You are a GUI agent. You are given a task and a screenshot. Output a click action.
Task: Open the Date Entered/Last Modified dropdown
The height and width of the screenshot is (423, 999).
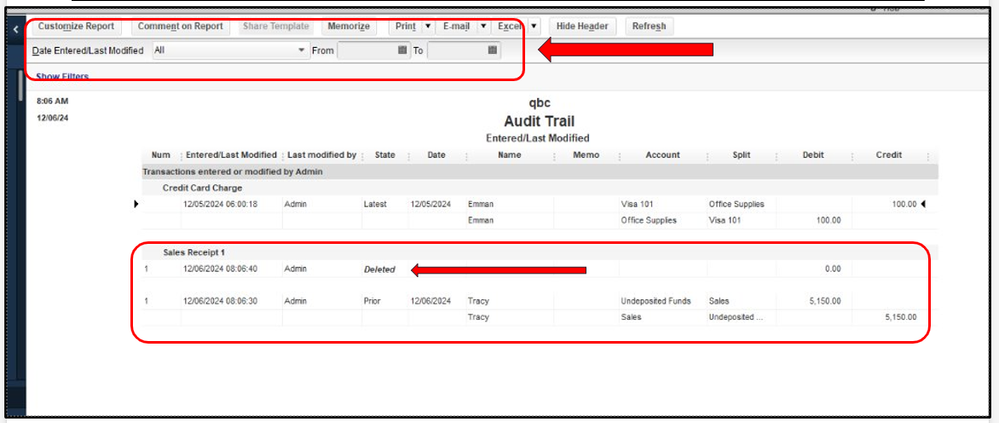coord(230,50)
